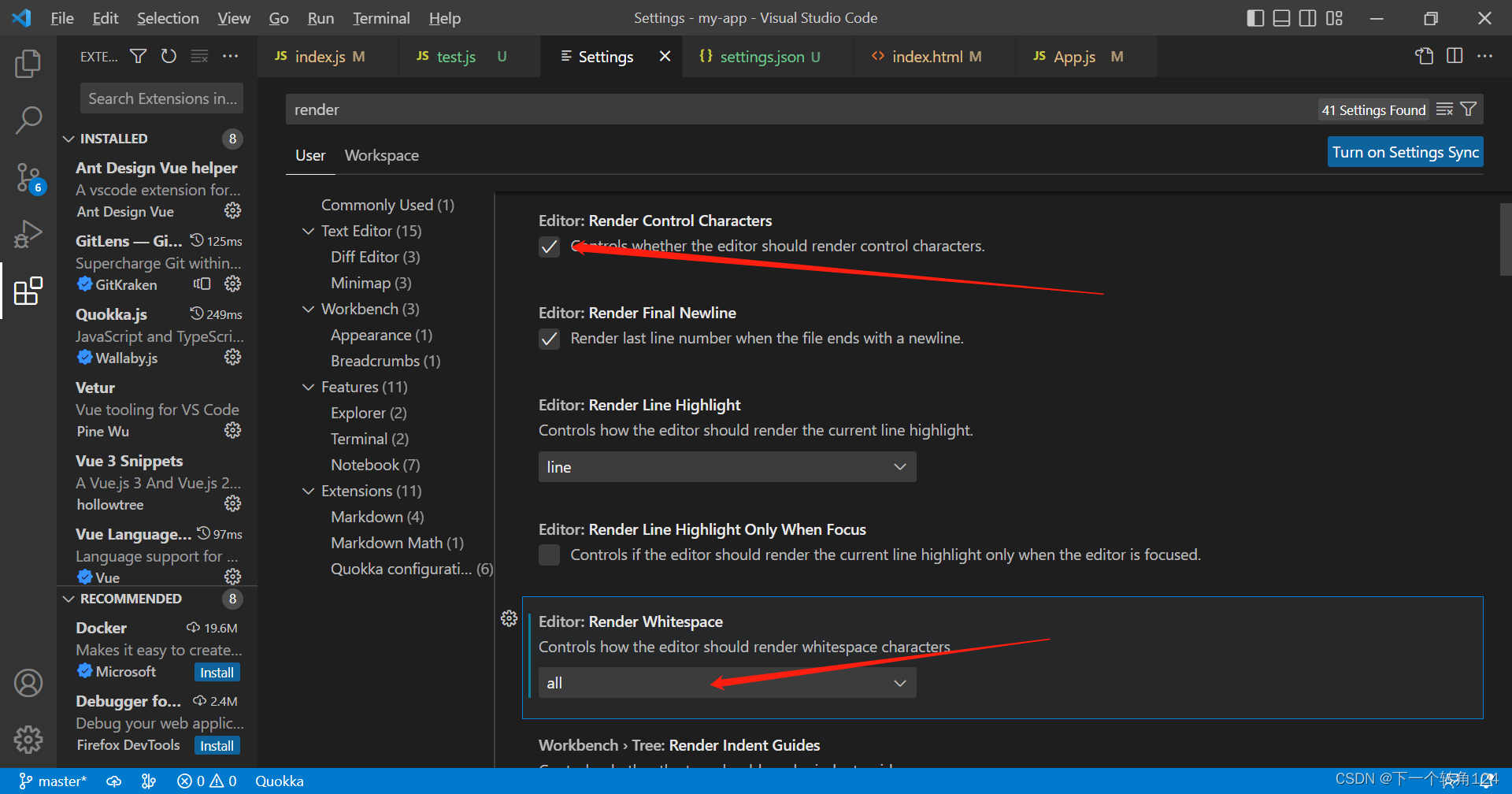
Task: Open editor more actions ellipsis
Action: [x=1484, y=56]
